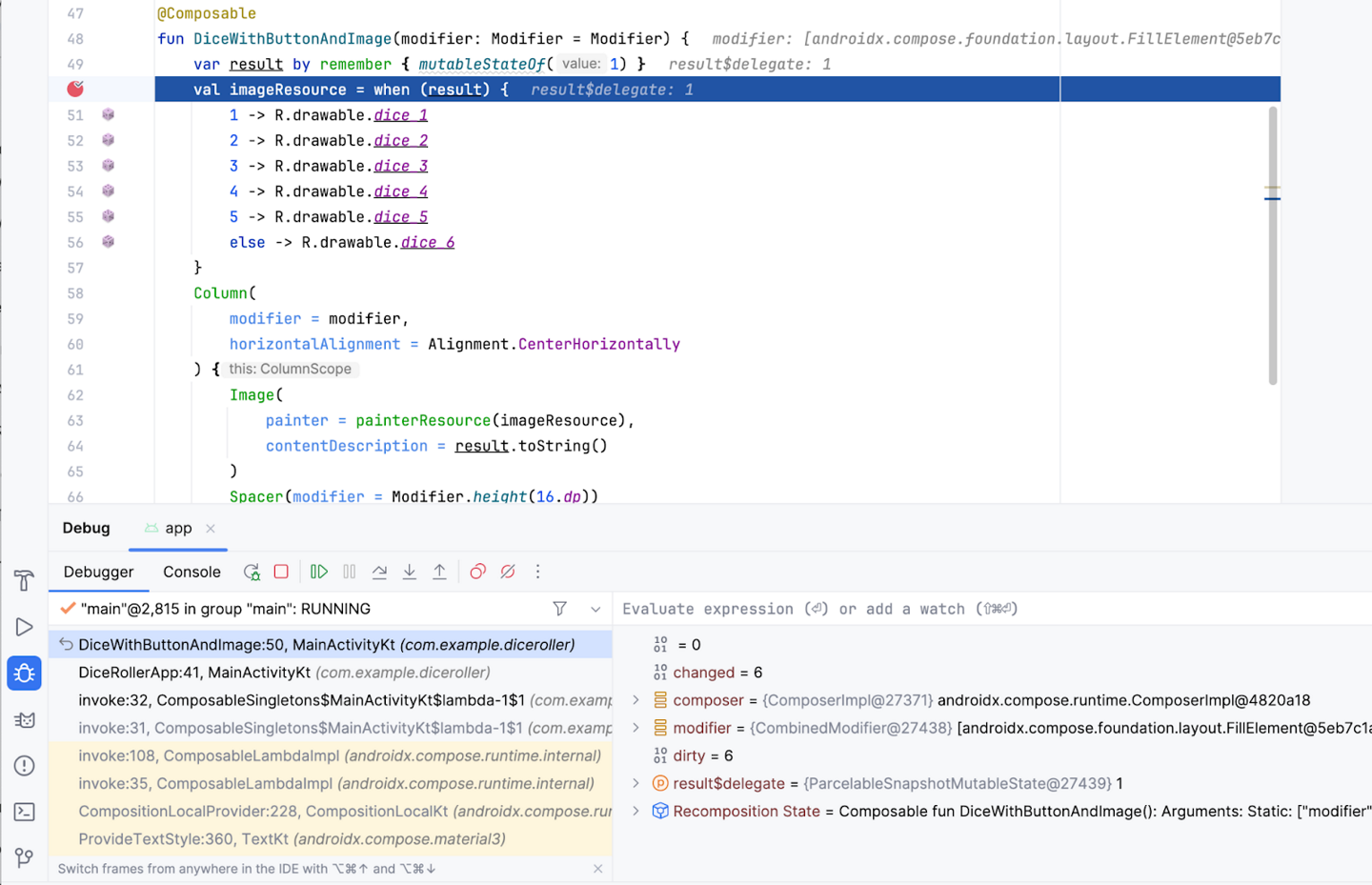Select the app debug session tab
Screen dimensions: 1372x885
177,529
